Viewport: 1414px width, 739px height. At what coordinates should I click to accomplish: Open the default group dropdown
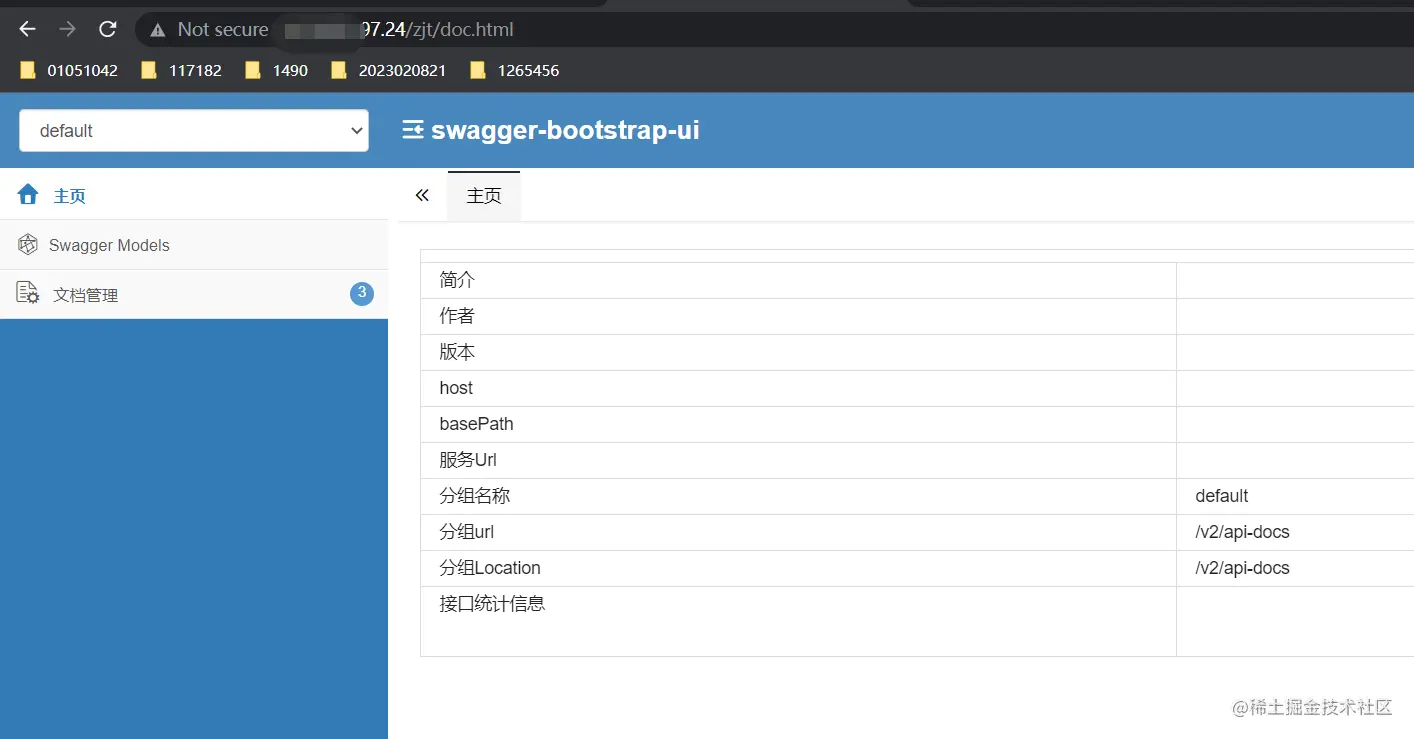pyautogui.click(x=194, y=131)
